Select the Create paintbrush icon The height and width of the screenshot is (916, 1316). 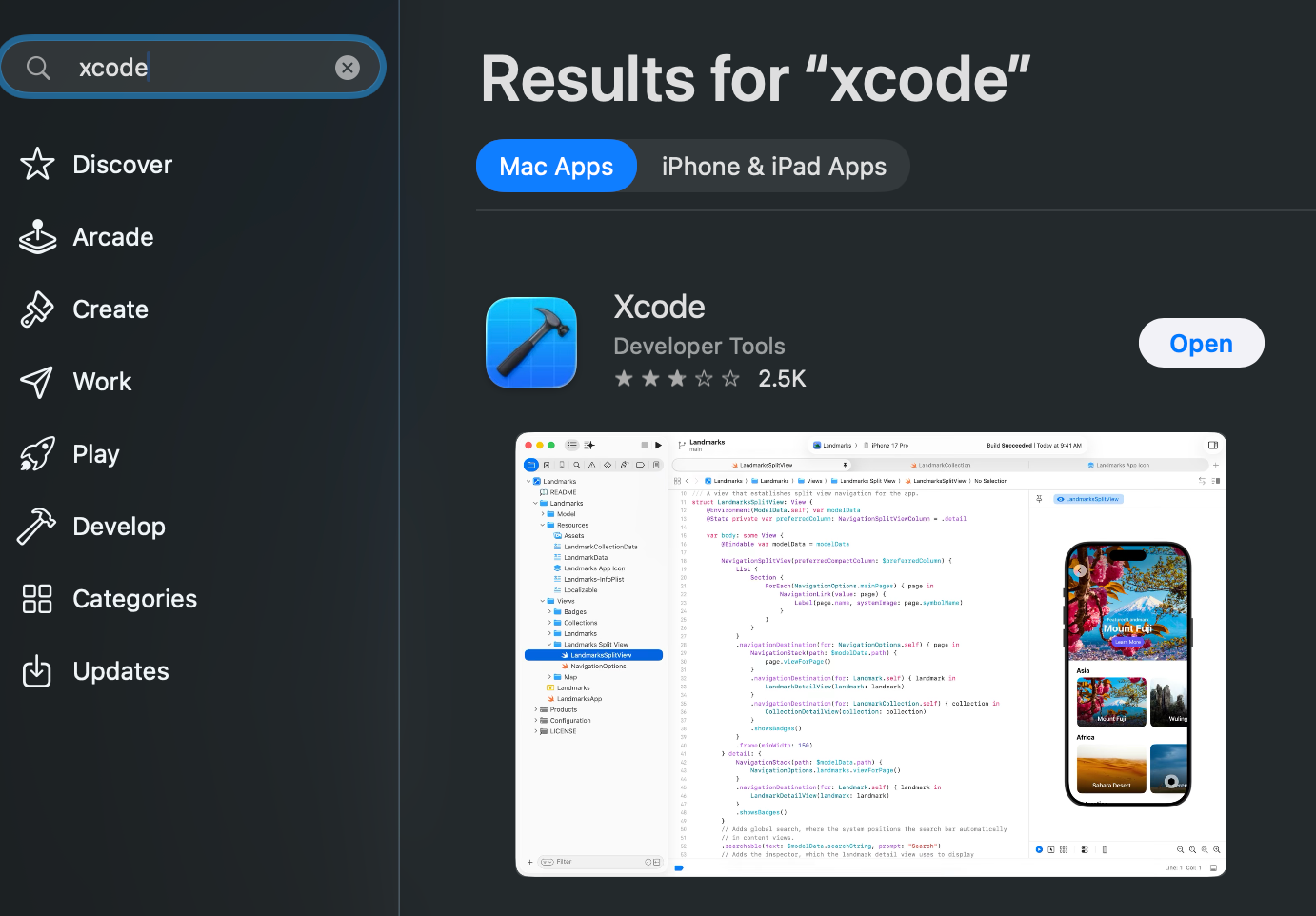(x=37, y=309)
